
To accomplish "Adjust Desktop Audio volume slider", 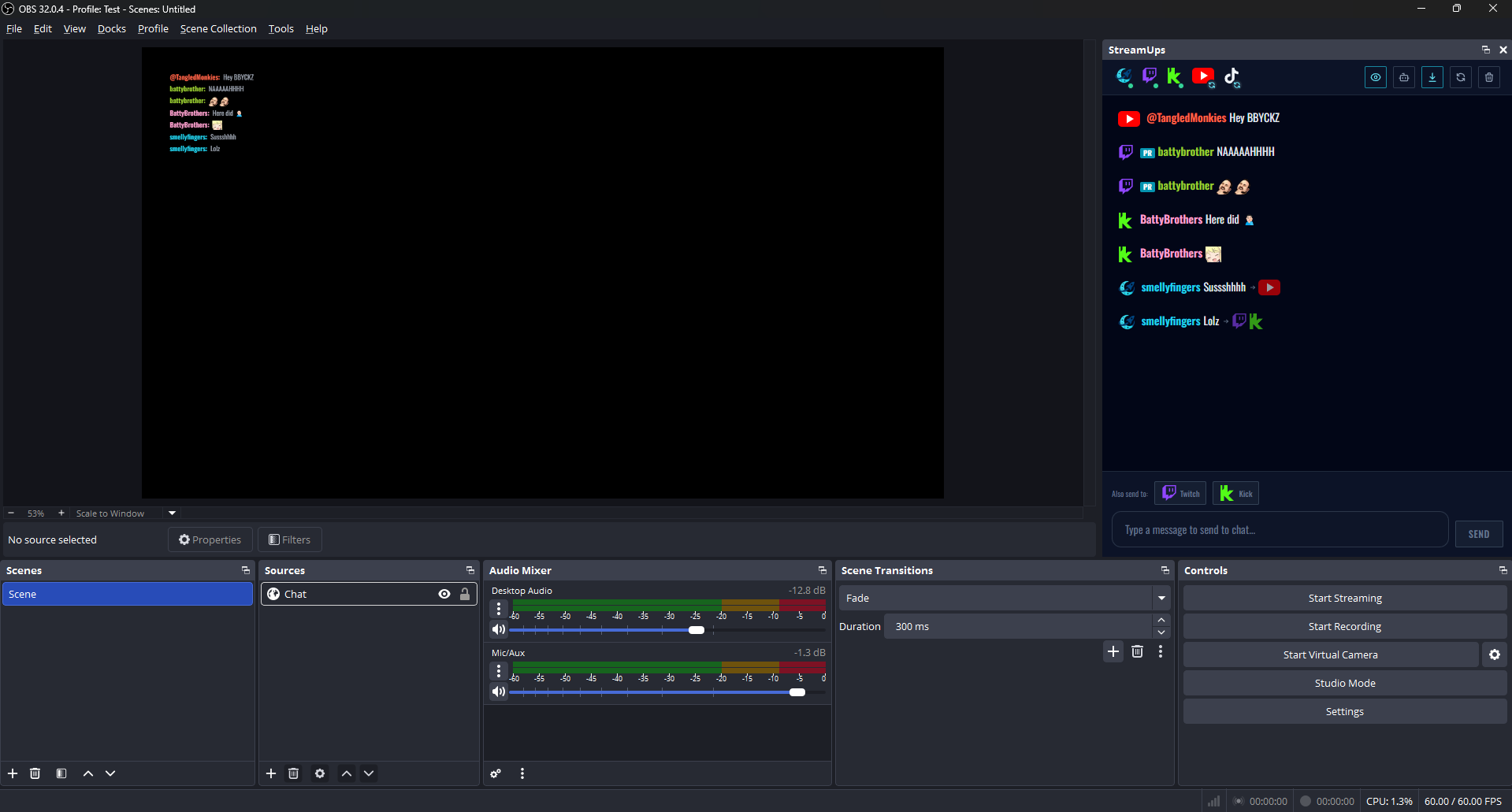I will (697, 630).
